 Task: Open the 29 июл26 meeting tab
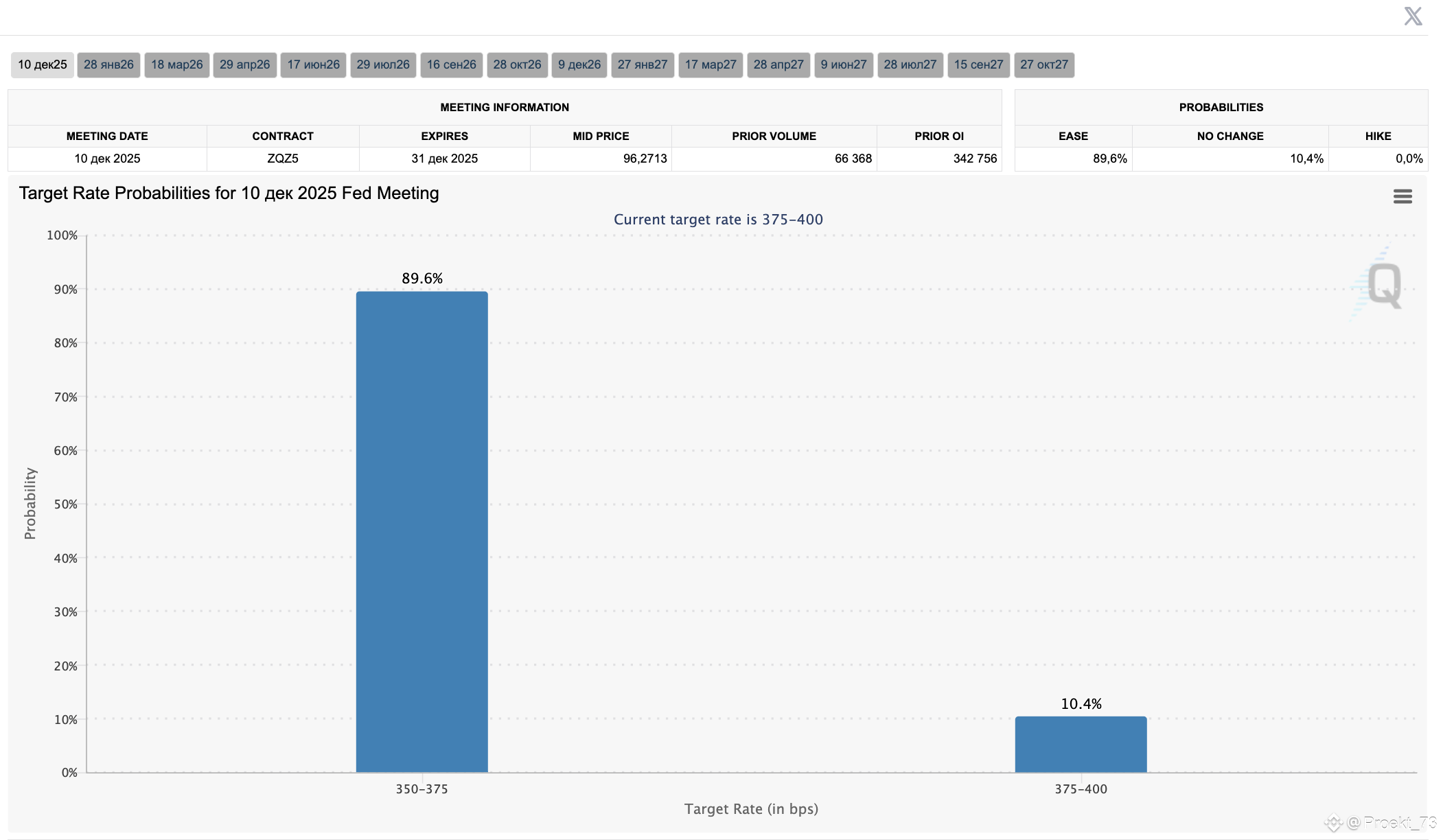pyautogui.click(x=383, y=65)
